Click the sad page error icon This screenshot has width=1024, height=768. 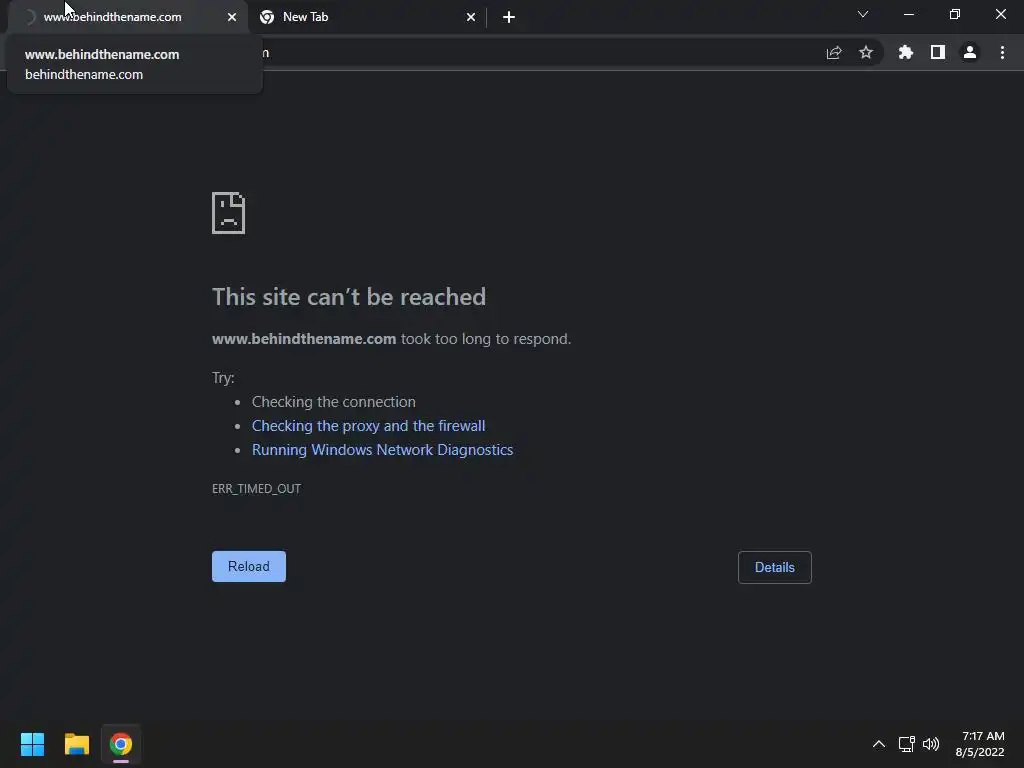(229, 213)
